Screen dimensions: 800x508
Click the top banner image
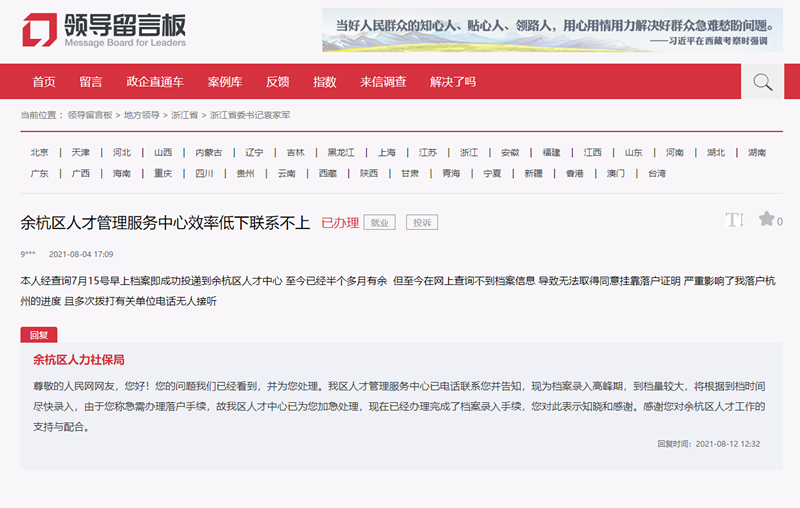tap(553, 30)
